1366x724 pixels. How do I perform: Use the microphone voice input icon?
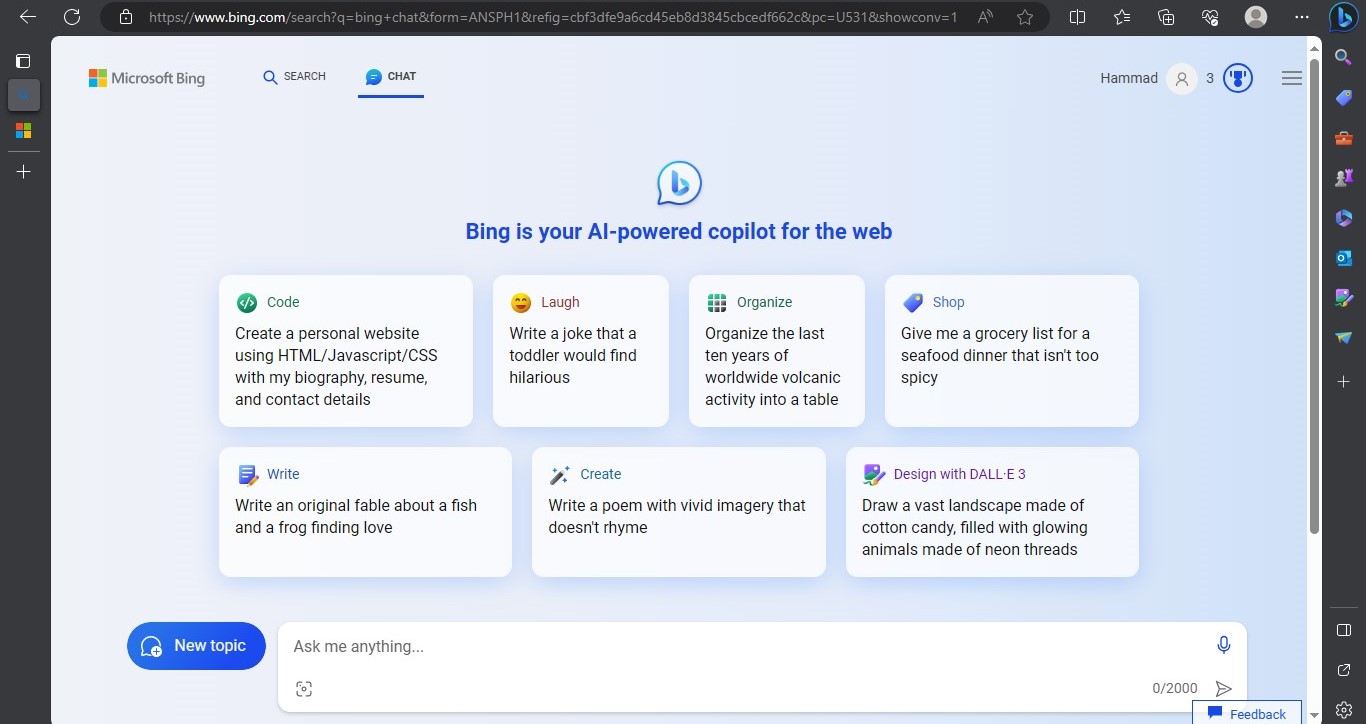click(x=1224, y=645)
